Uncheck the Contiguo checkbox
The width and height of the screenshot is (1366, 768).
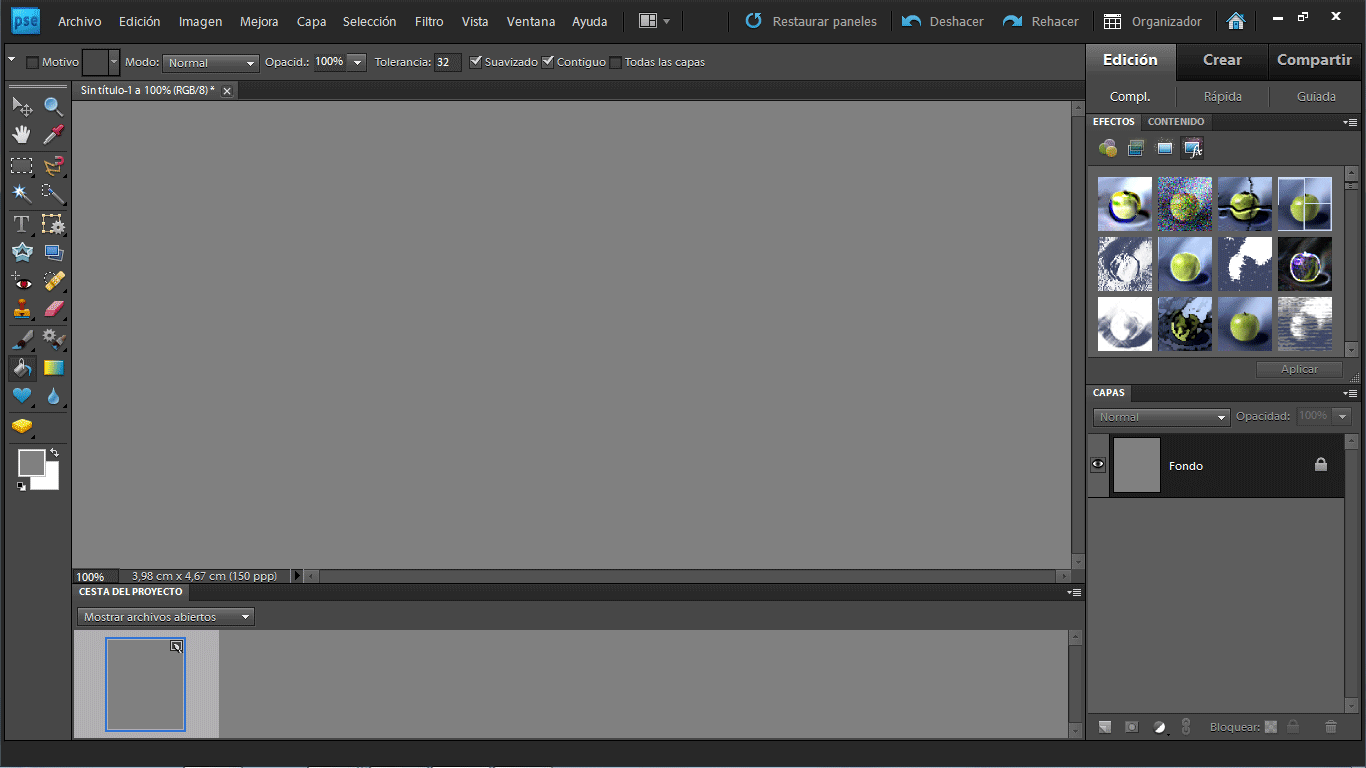tap(547, 62)
